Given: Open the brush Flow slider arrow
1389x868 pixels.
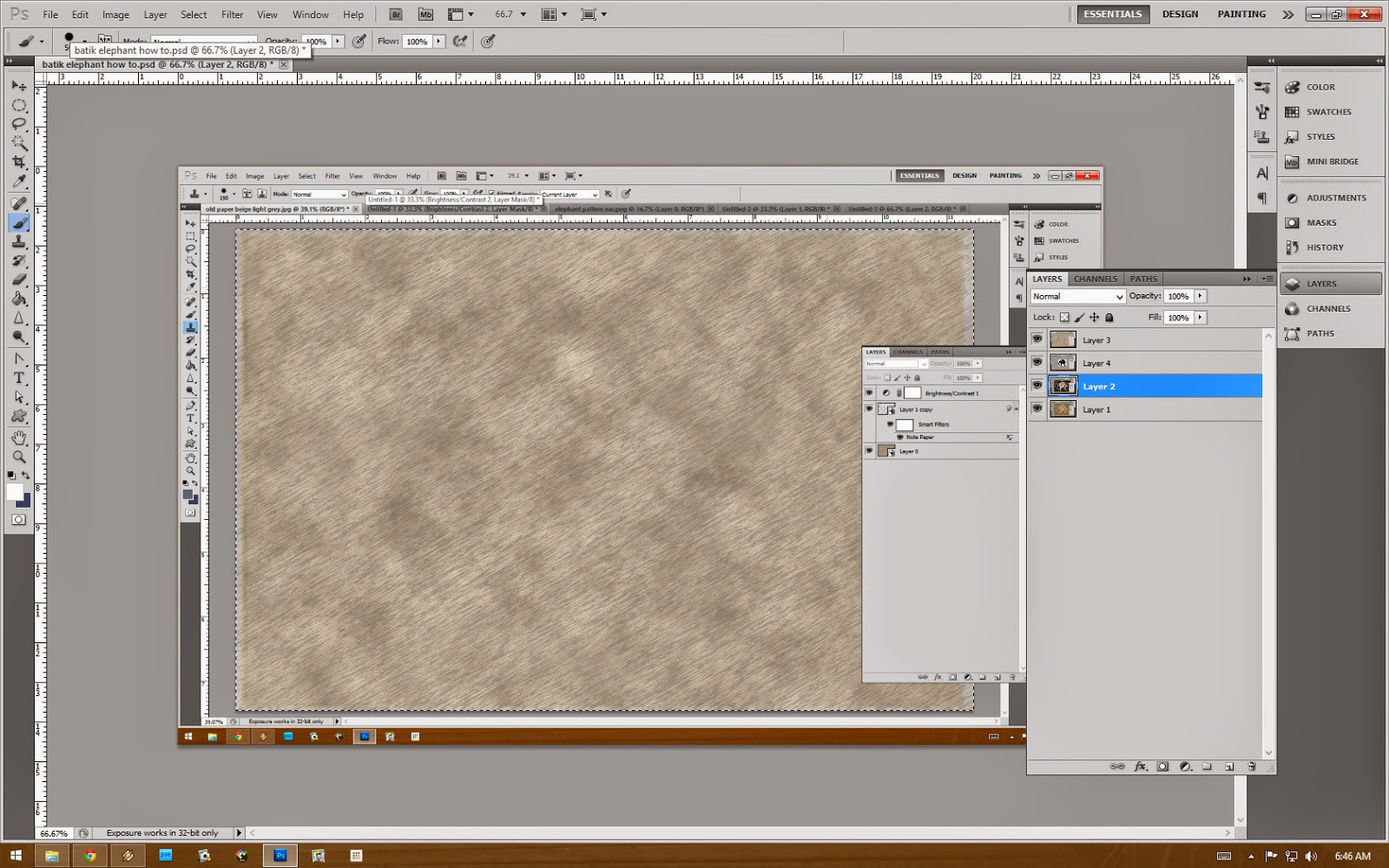Looking at the screenshot, I should (438, 41).
